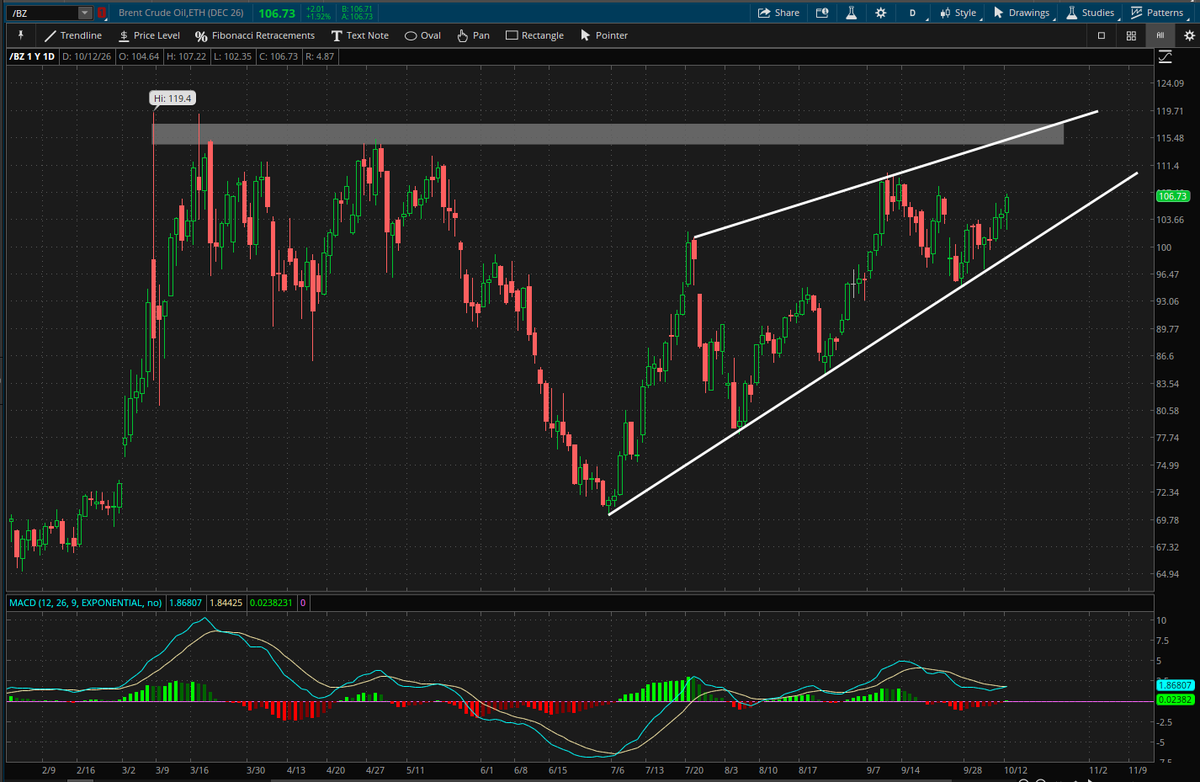The height and width of the screenshot is (782, 1200).
Task: Click the 'Brent Crude Oil,ETH (DEC 26)' description
Action: pyautogui.click(x=183, y=13)
